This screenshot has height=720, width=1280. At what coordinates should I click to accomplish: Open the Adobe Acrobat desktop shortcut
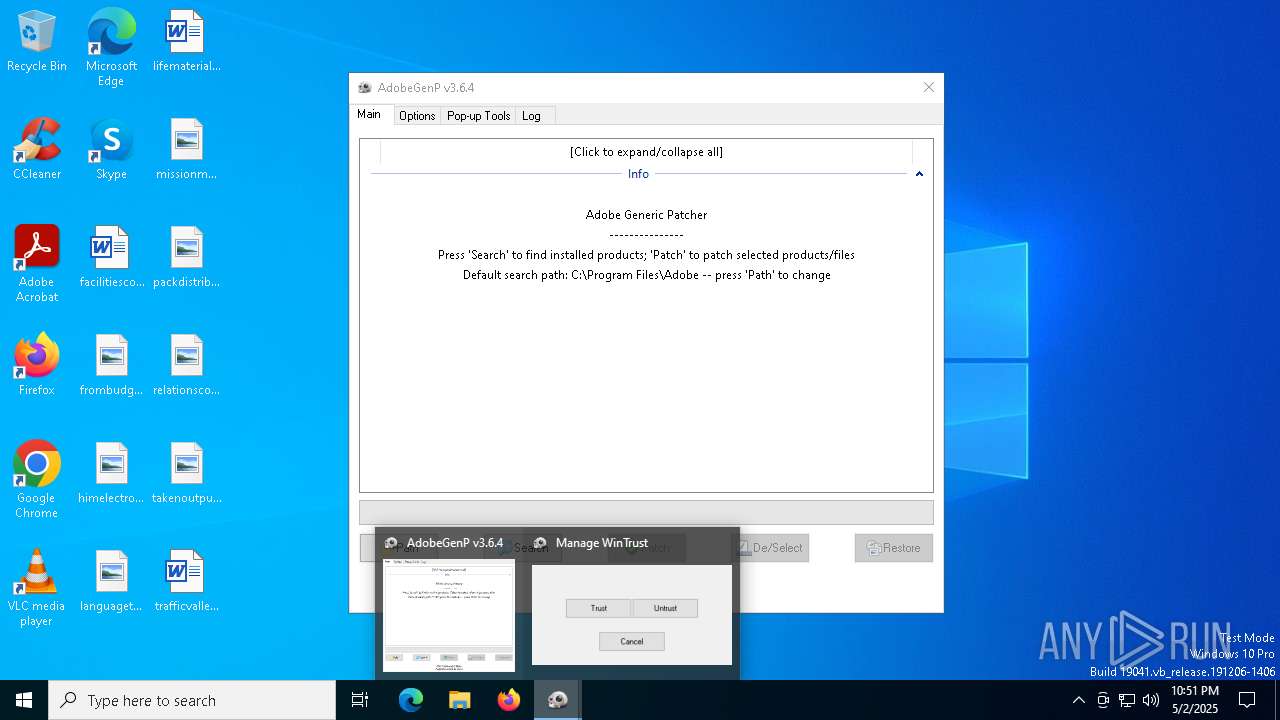(37, 264)
